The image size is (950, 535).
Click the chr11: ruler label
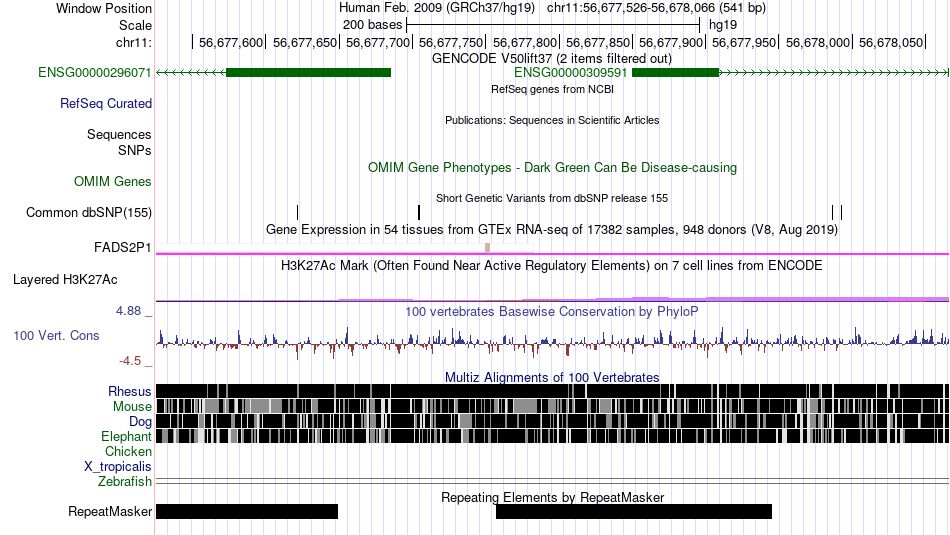pos(133,42)
